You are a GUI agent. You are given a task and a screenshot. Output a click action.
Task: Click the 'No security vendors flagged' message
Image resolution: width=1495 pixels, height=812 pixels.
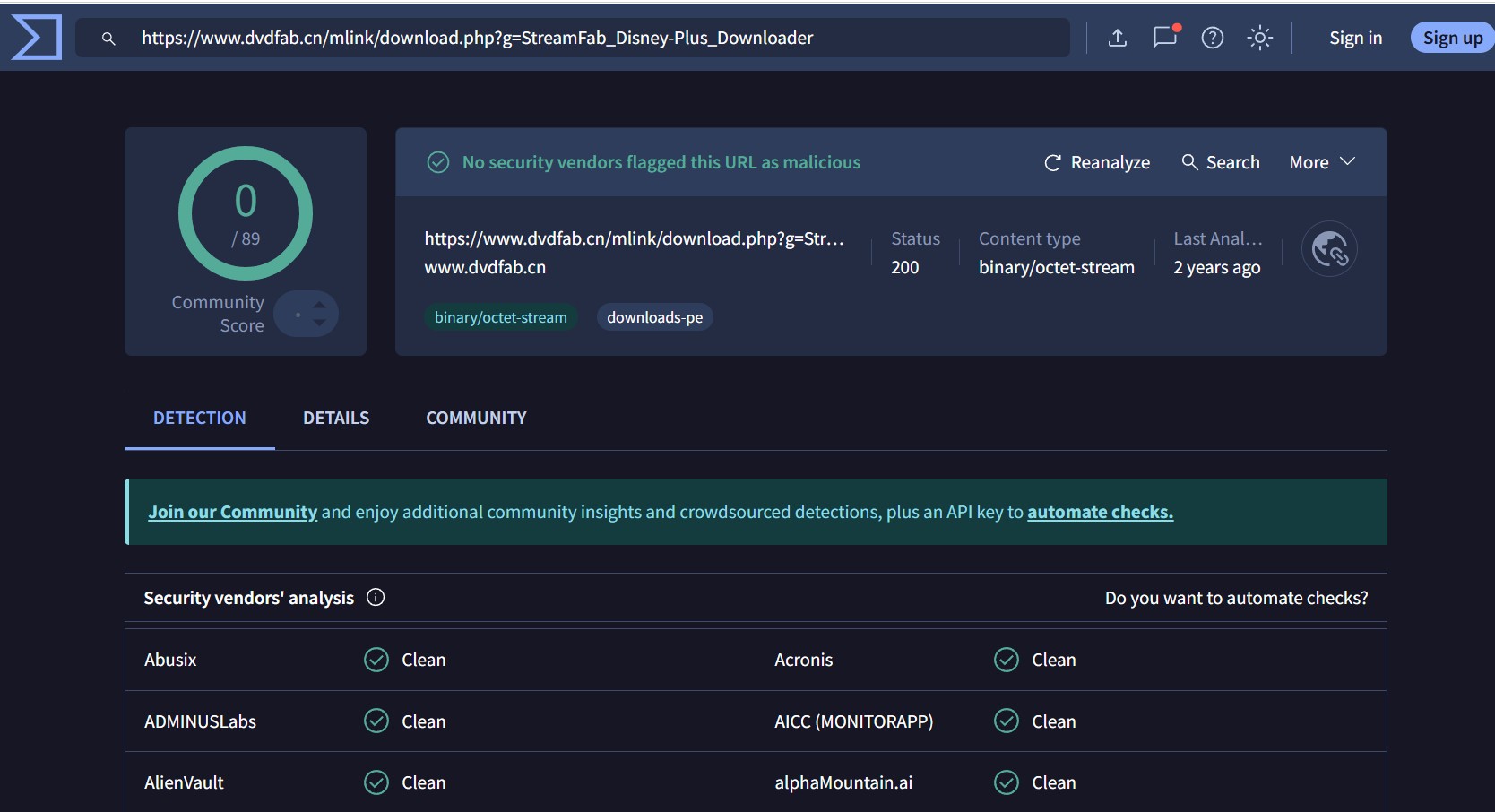661,162
